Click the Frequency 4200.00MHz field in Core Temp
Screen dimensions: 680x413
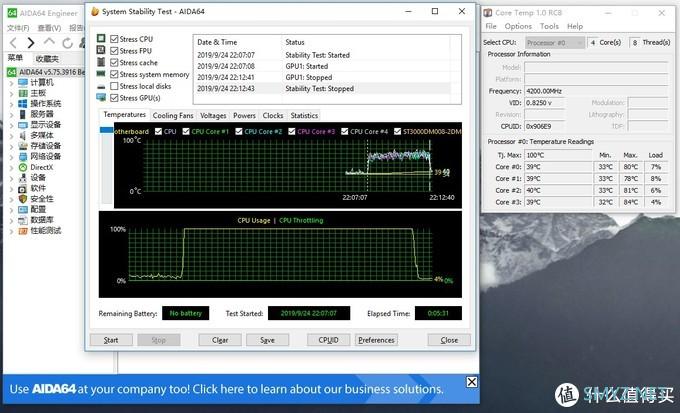(x=596, y=91)
